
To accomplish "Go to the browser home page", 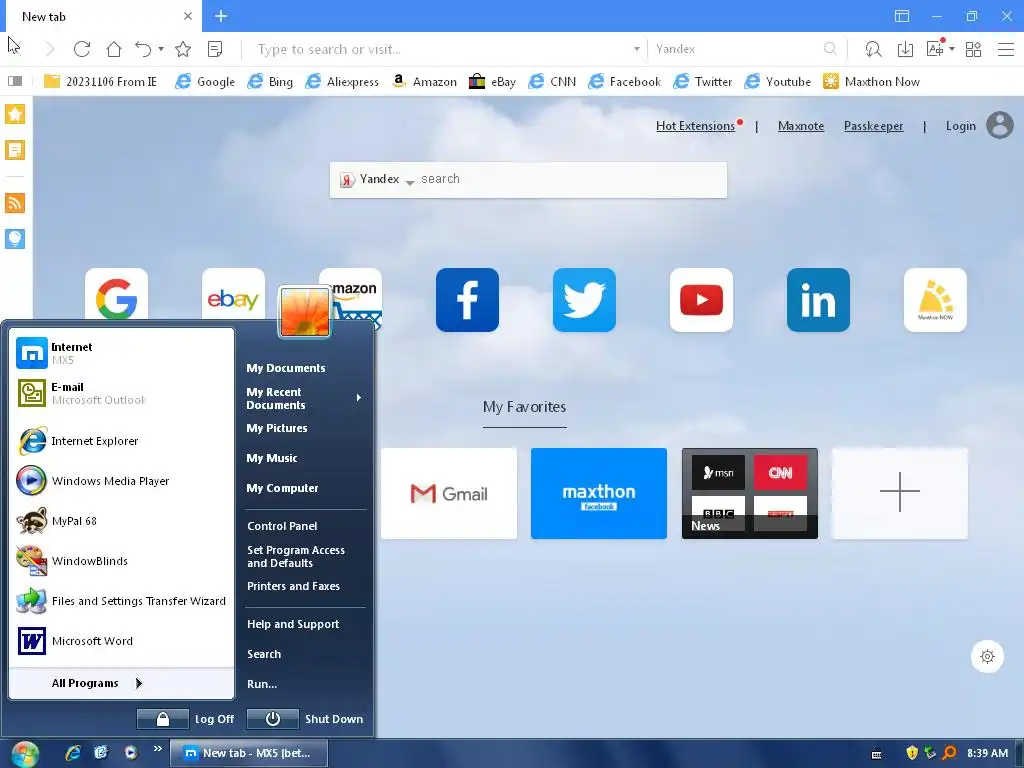I will pyautogui.click(x=114, y=49).
